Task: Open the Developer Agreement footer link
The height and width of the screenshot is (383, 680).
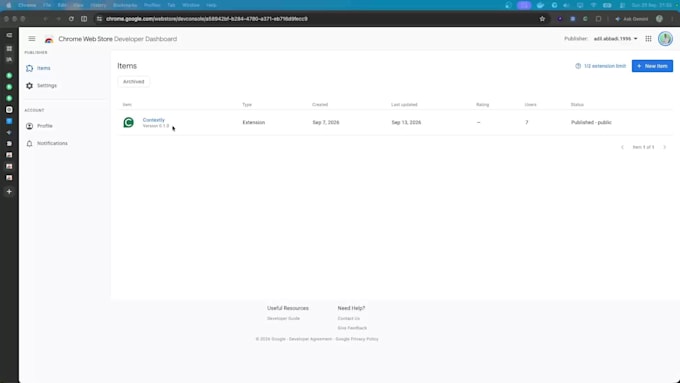Action: [x=311, y=339]
